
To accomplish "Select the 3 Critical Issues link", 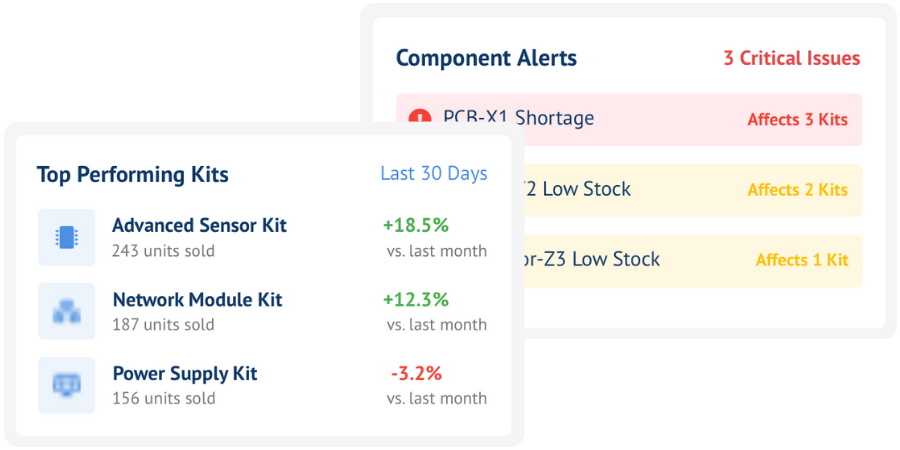I will coord(791,58).
